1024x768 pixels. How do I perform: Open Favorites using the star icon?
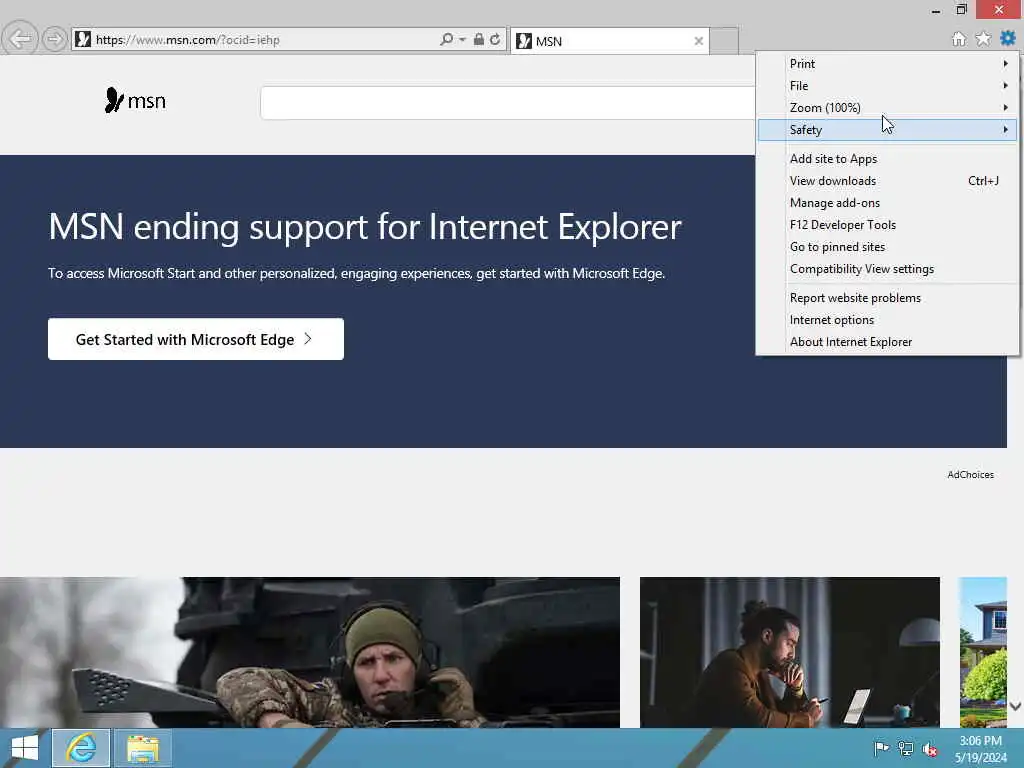click(x=983, y=39)
